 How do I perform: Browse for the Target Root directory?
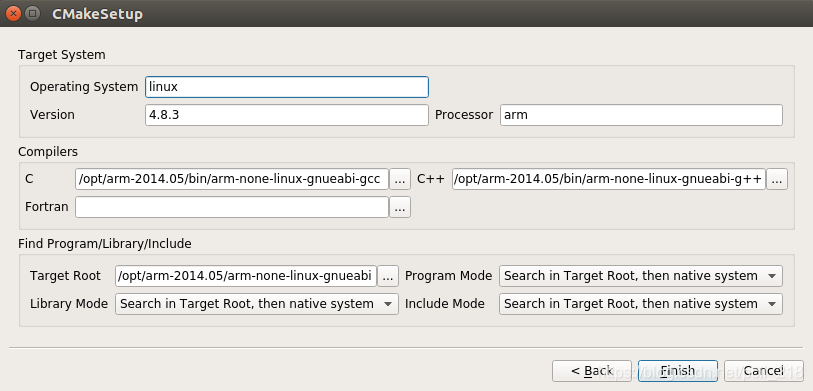tap(388, 276)
